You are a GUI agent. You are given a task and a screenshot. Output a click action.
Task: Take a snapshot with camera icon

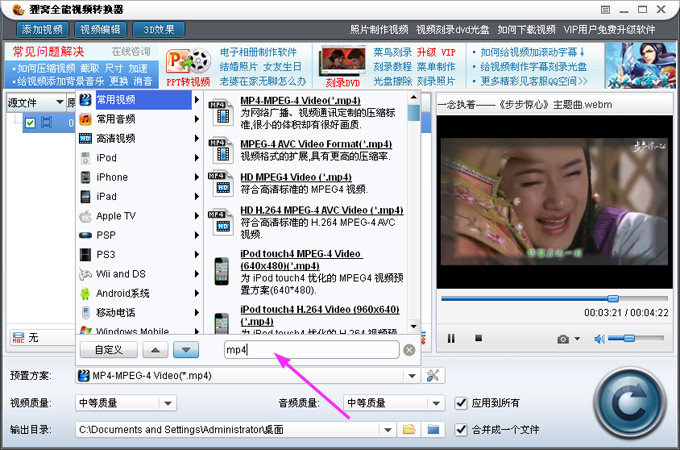563,339
